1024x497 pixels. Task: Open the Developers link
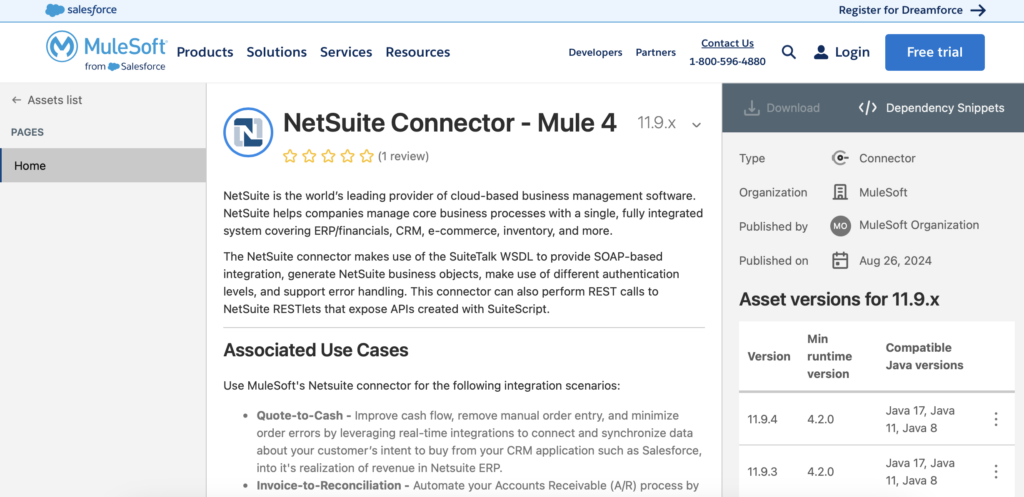click(x=596, y=52)
